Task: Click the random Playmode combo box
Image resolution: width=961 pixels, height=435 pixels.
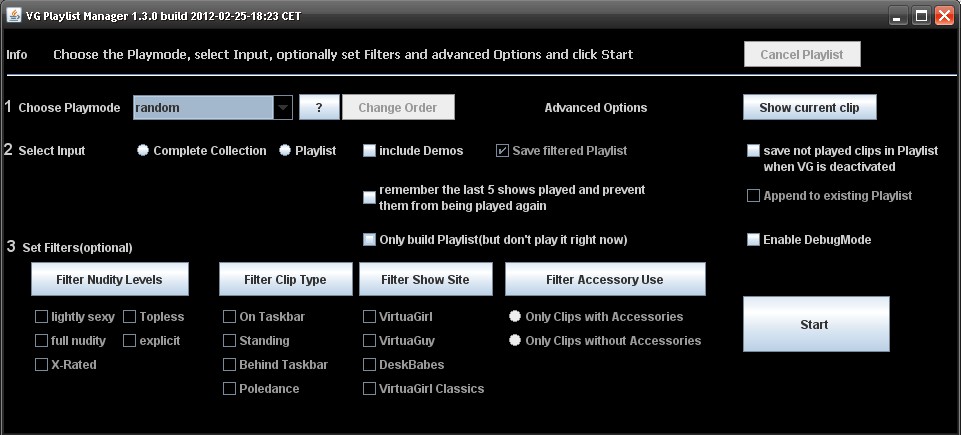Action: point(203,108)
